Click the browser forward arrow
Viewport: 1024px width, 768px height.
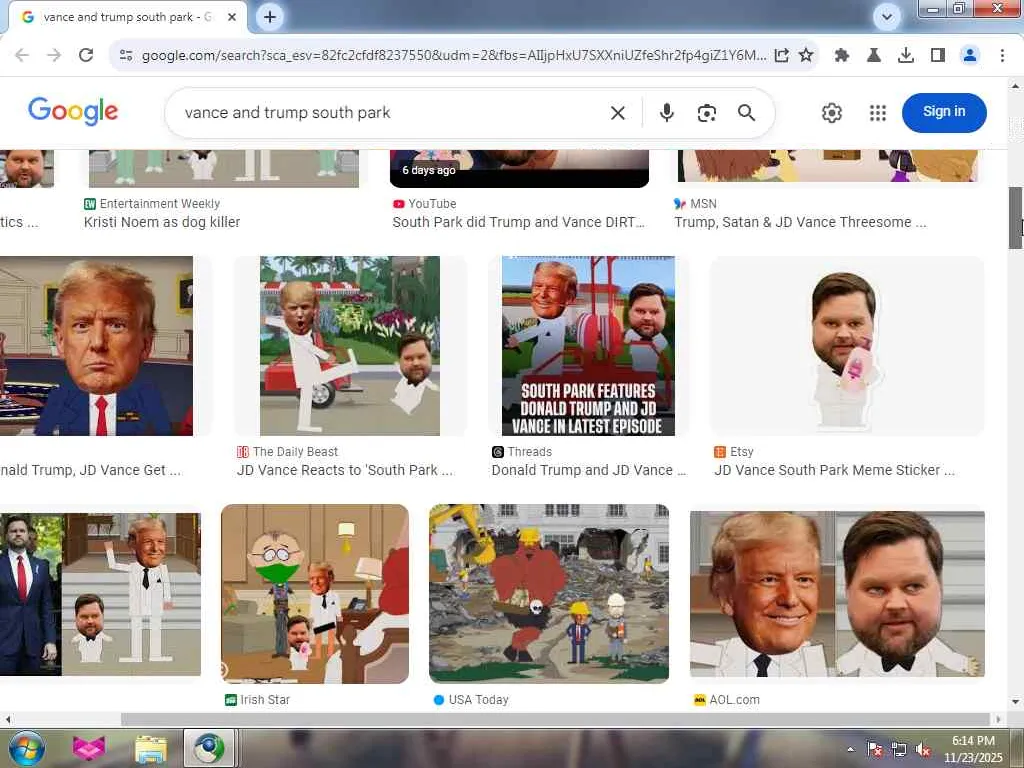pyautogui.click(x=54, y=56)
